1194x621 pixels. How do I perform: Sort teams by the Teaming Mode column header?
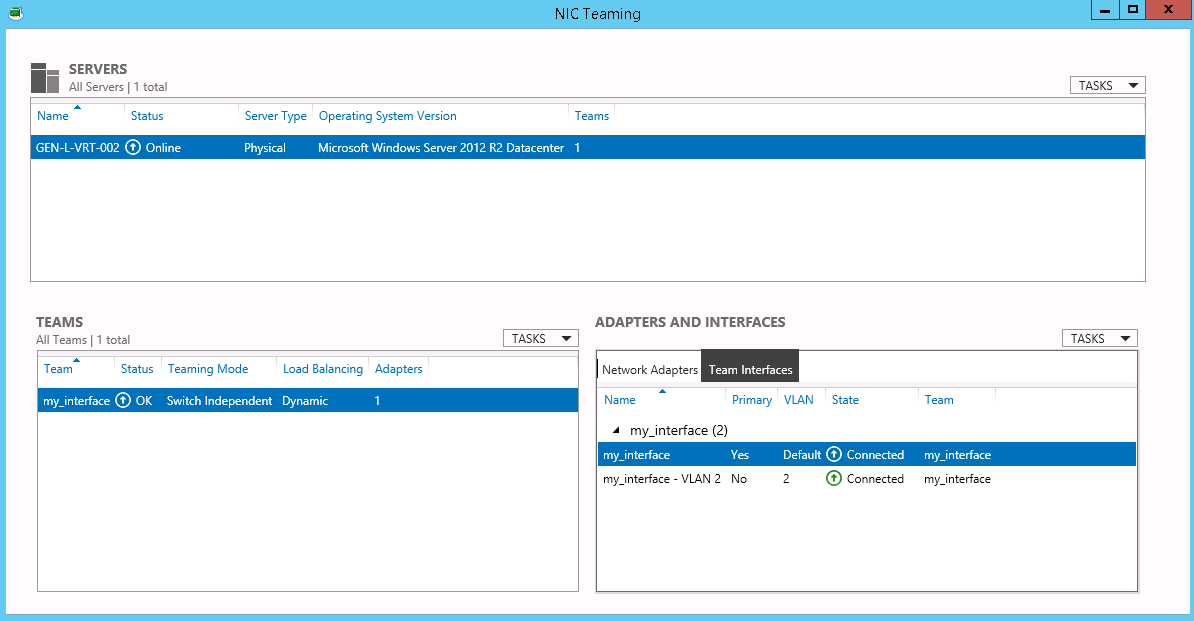click(207, 368)
